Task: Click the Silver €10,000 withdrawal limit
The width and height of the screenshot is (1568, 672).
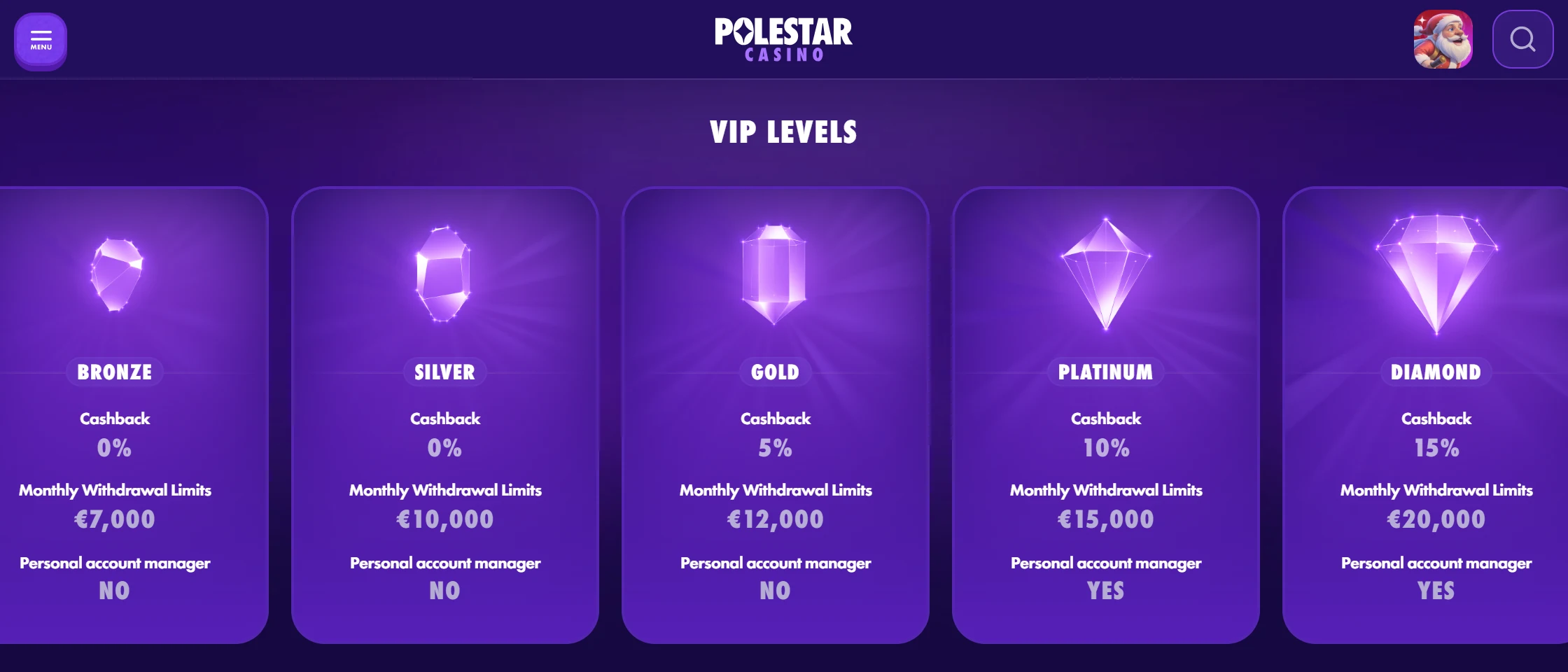Action: point(445,519)
